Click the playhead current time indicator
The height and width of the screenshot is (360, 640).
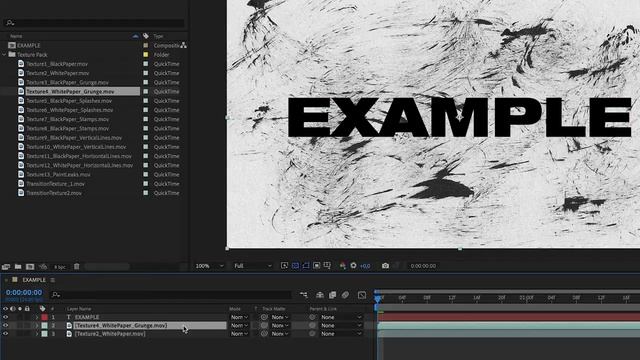[378, 299]
